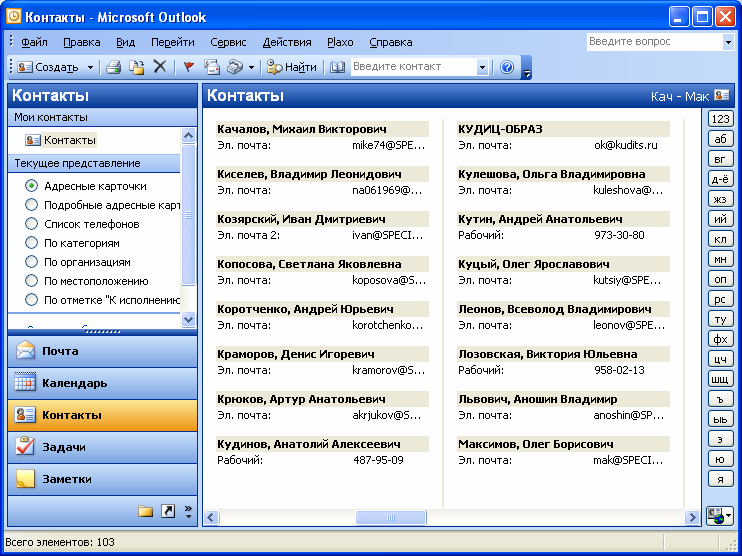Screen dimensions: 742x556
Task: Click the horizontal scrollbar thumb
Action: (x=391, y=517)
